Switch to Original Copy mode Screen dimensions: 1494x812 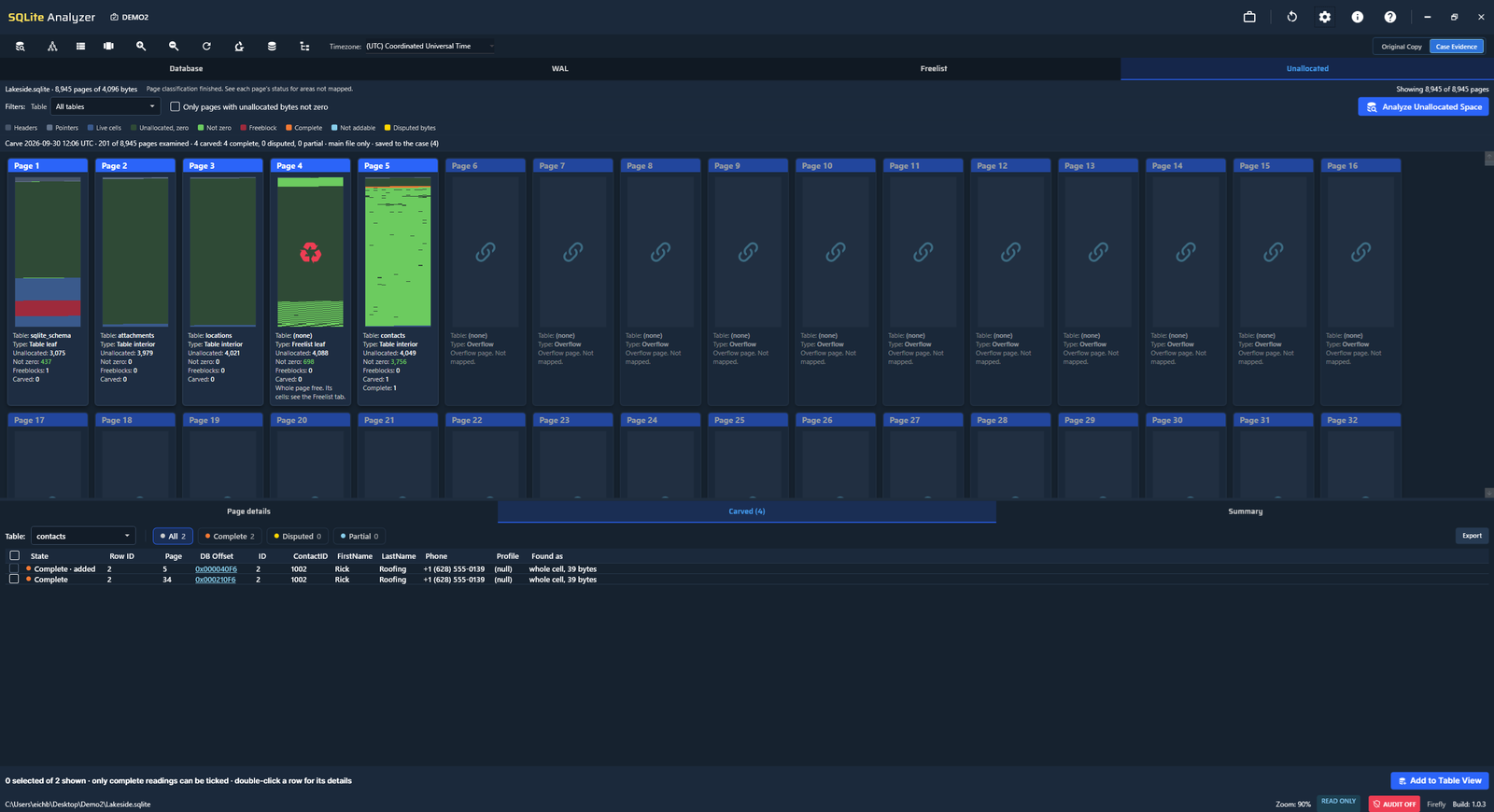point(1402,47)
